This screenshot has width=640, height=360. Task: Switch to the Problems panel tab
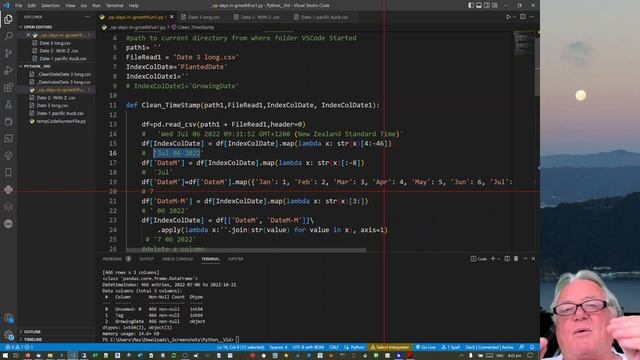click(x=112, y=259)
